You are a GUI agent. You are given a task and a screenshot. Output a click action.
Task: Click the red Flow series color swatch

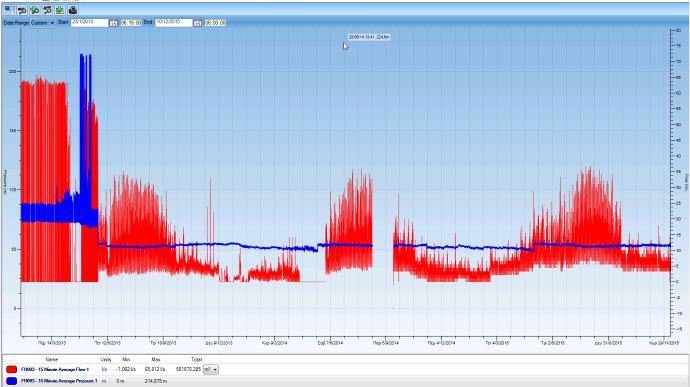(x=11, y=369)
